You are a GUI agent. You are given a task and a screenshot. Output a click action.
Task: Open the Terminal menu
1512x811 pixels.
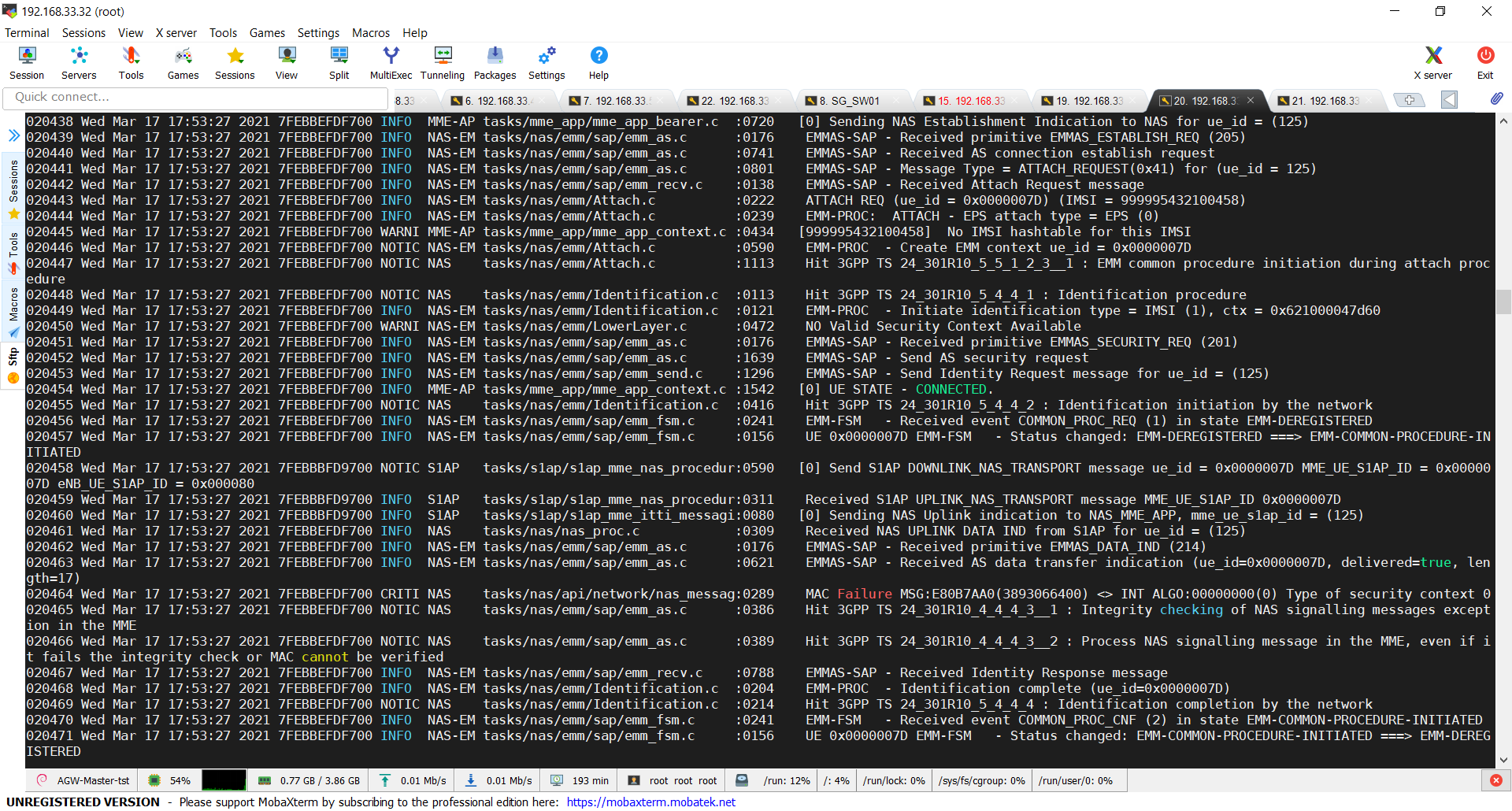pos(27,33)
